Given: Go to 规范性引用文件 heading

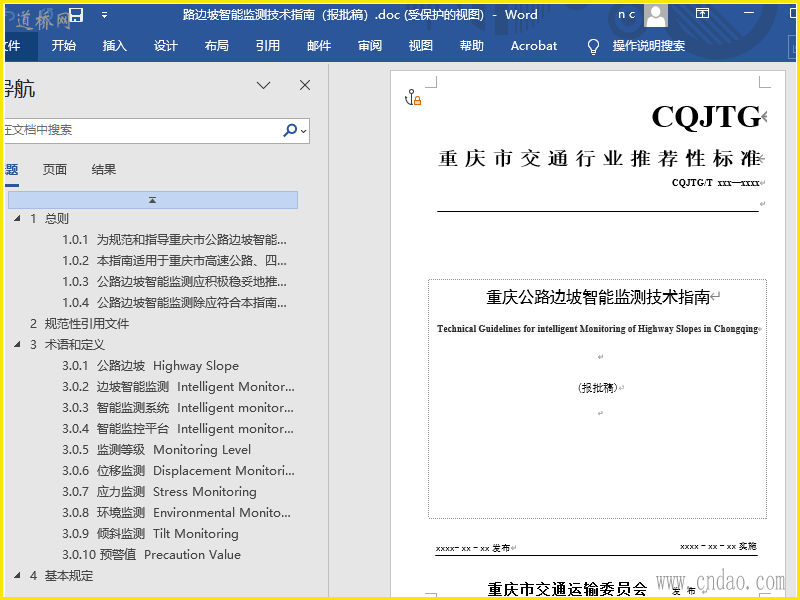Looking at the screenshot, I should point(87,324).
